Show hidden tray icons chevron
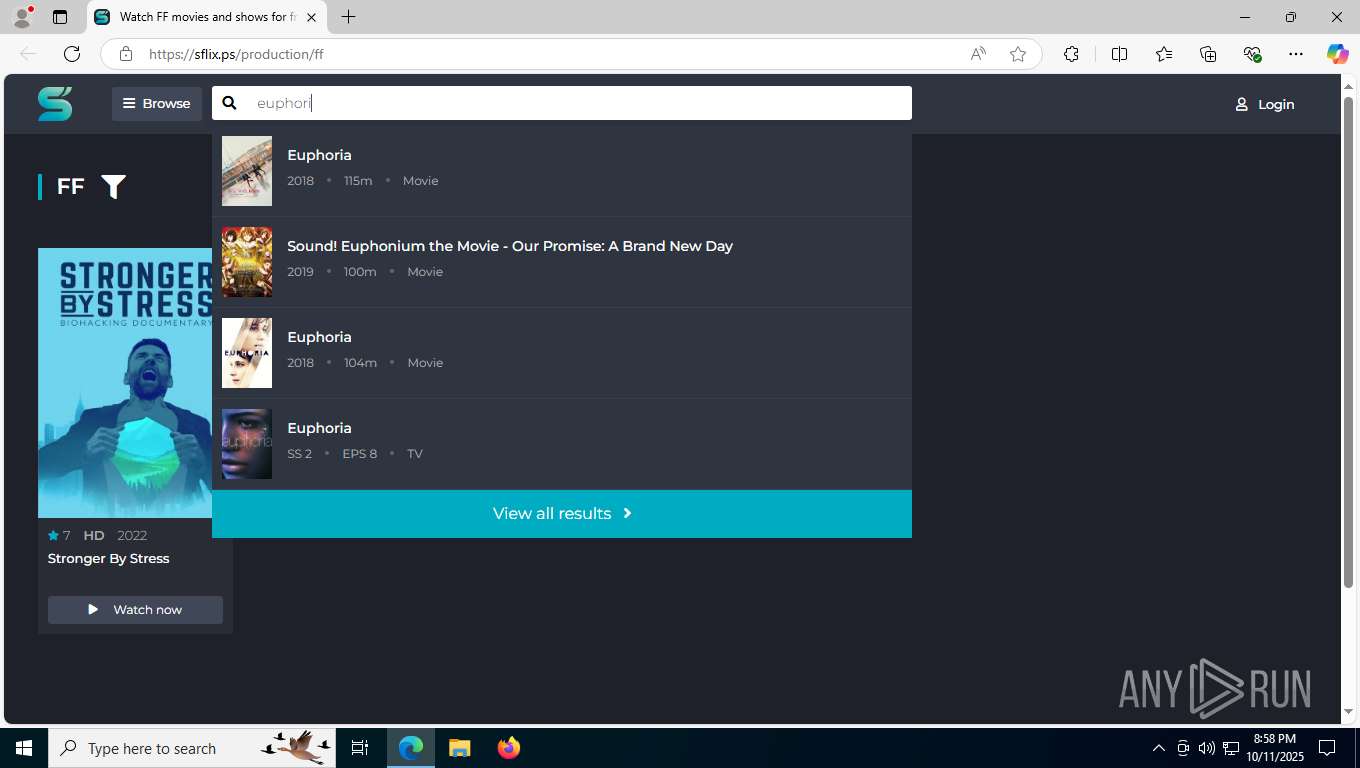The image size is (1360, 768). point(1159,748)
